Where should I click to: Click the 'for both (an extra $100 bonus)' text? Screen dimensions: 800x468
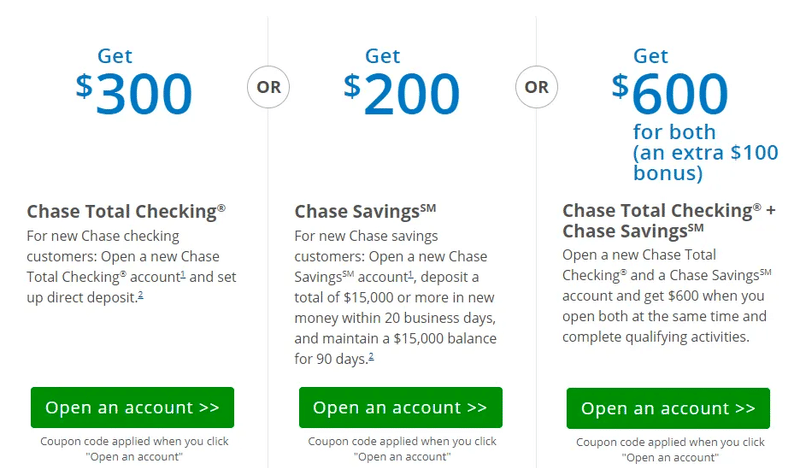pos(706,153)
